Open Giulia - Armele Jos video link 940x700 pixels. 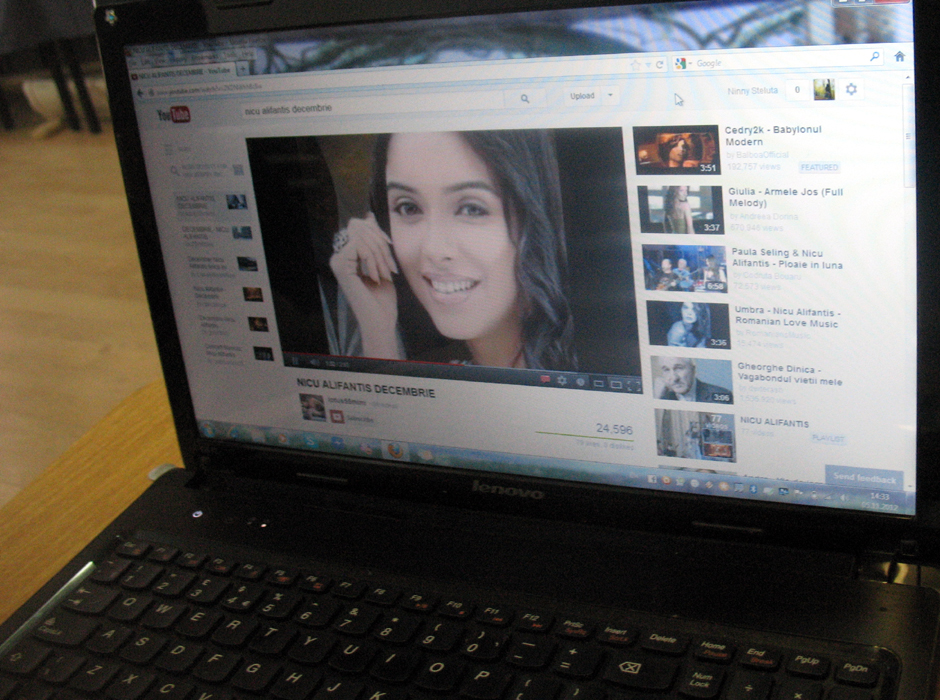point(785,197)
